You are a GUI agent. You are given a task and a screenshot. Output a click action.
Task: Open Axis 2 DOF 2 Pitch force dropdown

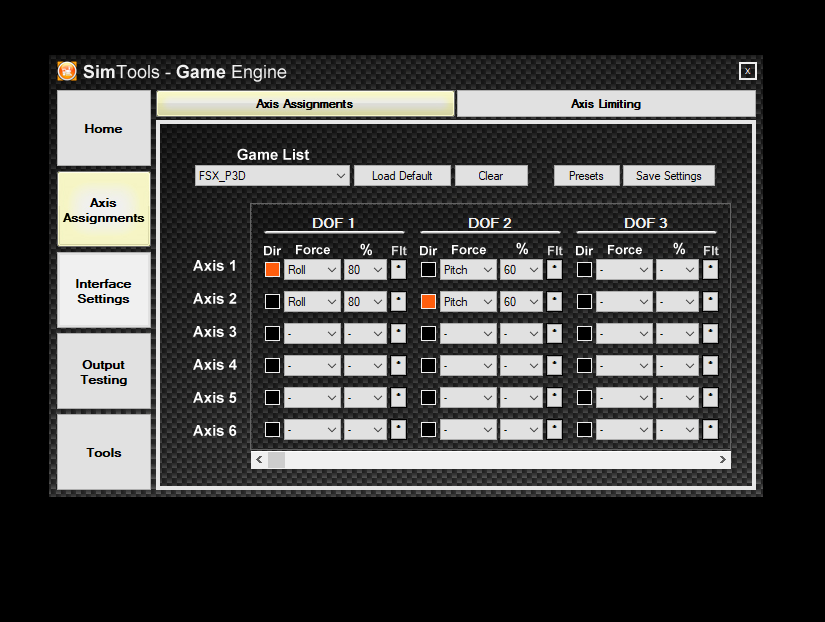(468, 302)
